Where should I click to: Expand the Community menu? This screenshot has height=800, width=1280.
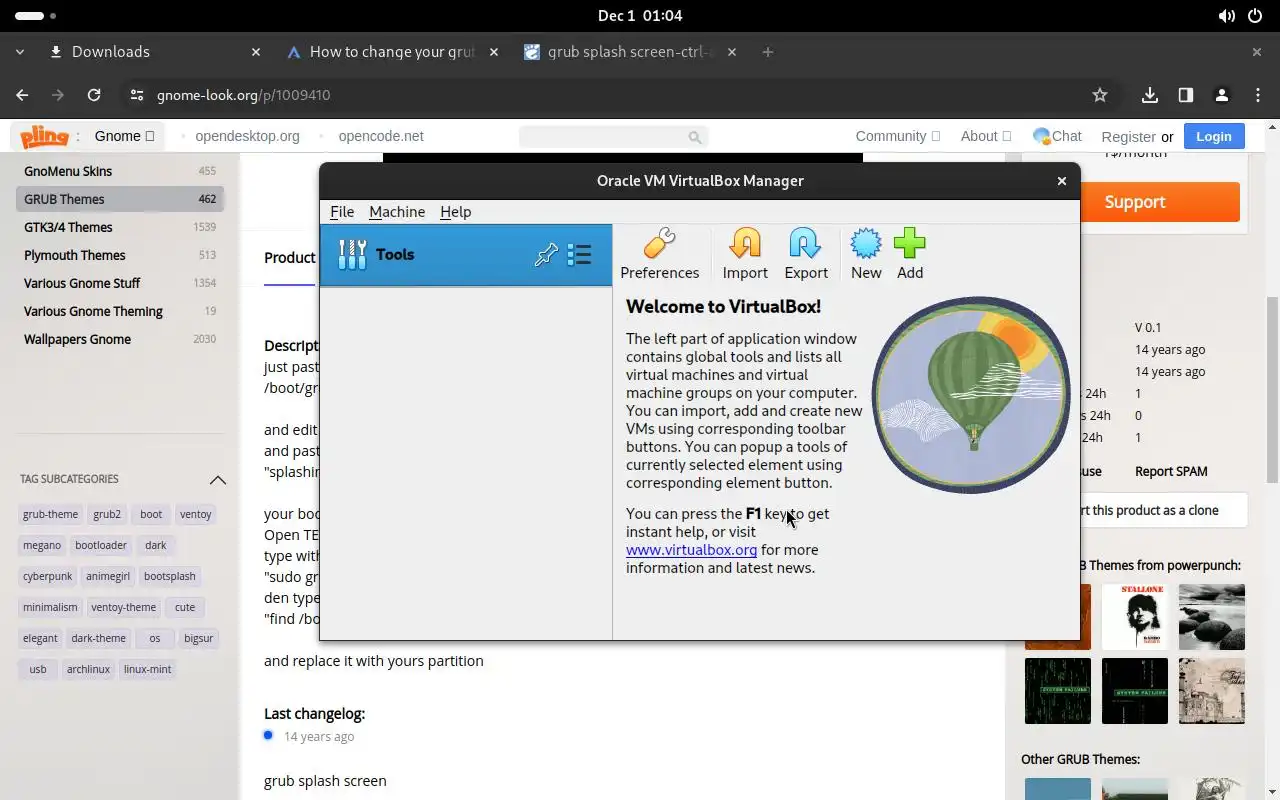(x=897, y=136)
